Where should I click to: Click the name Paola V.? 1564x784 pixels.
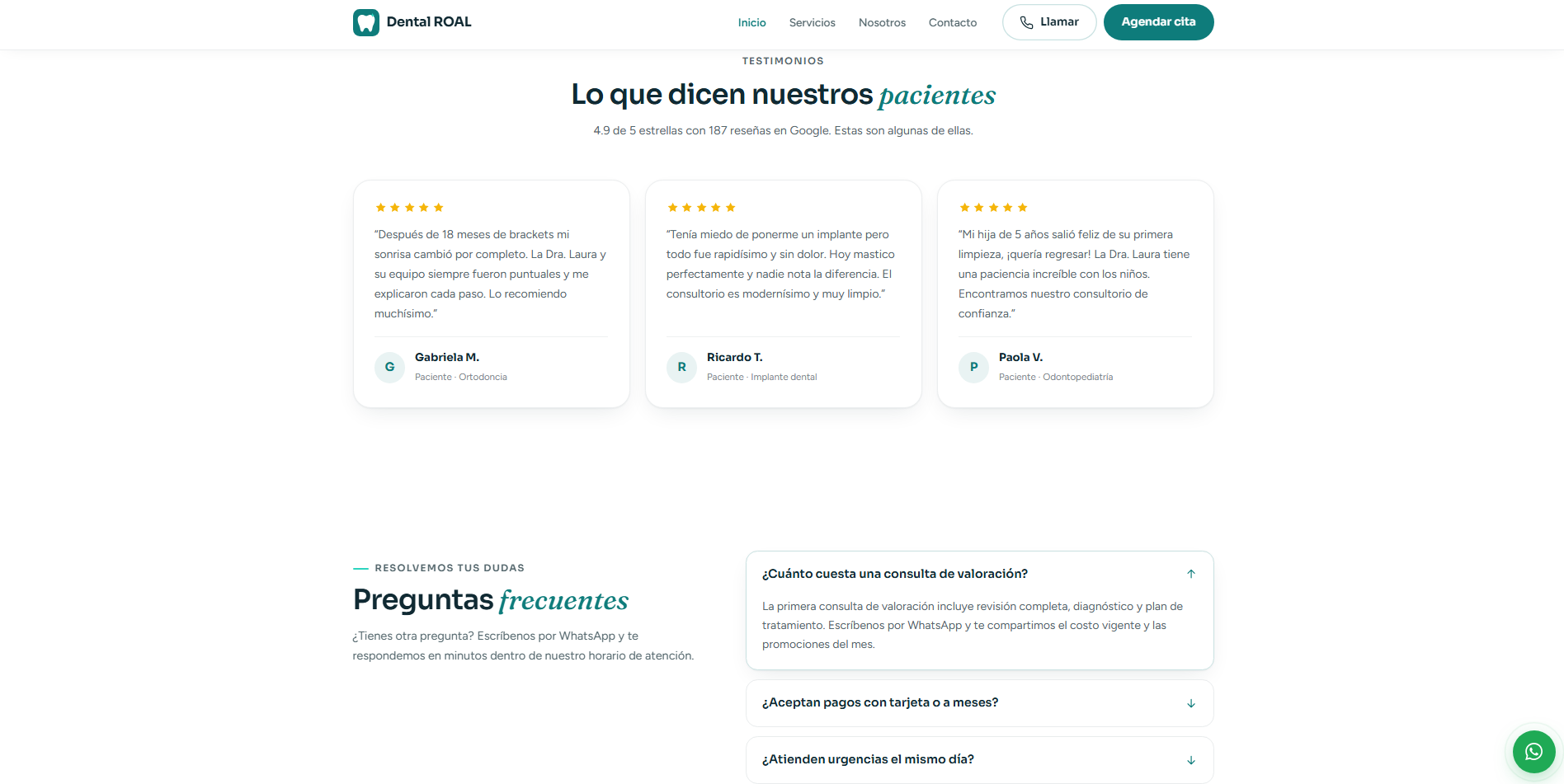click(x=1020, y=357)
